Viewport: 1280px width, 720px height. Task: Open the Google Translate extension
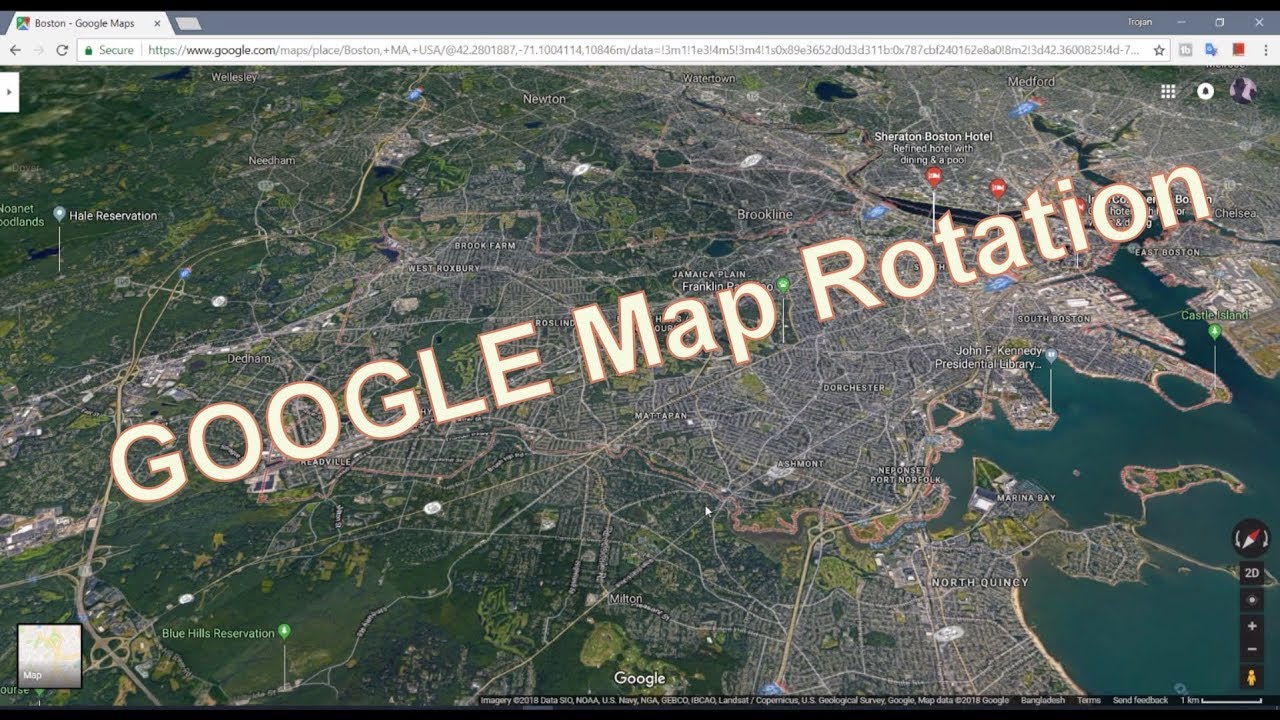point(1211,50)
